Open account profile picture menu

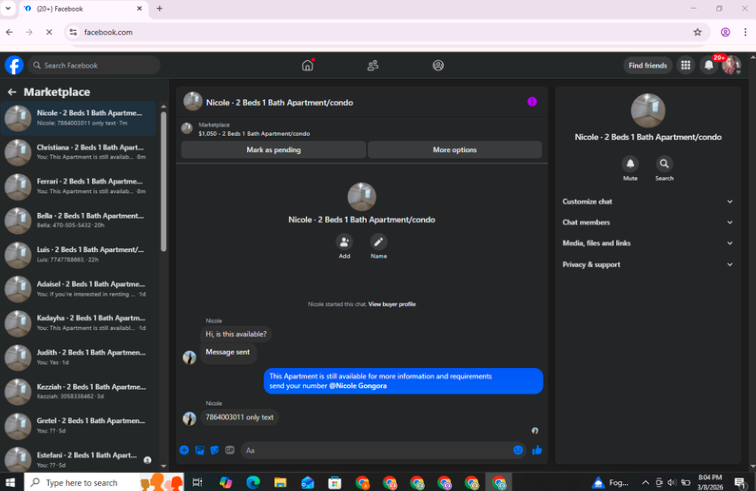pyautogui.click(x=731, y=65)
